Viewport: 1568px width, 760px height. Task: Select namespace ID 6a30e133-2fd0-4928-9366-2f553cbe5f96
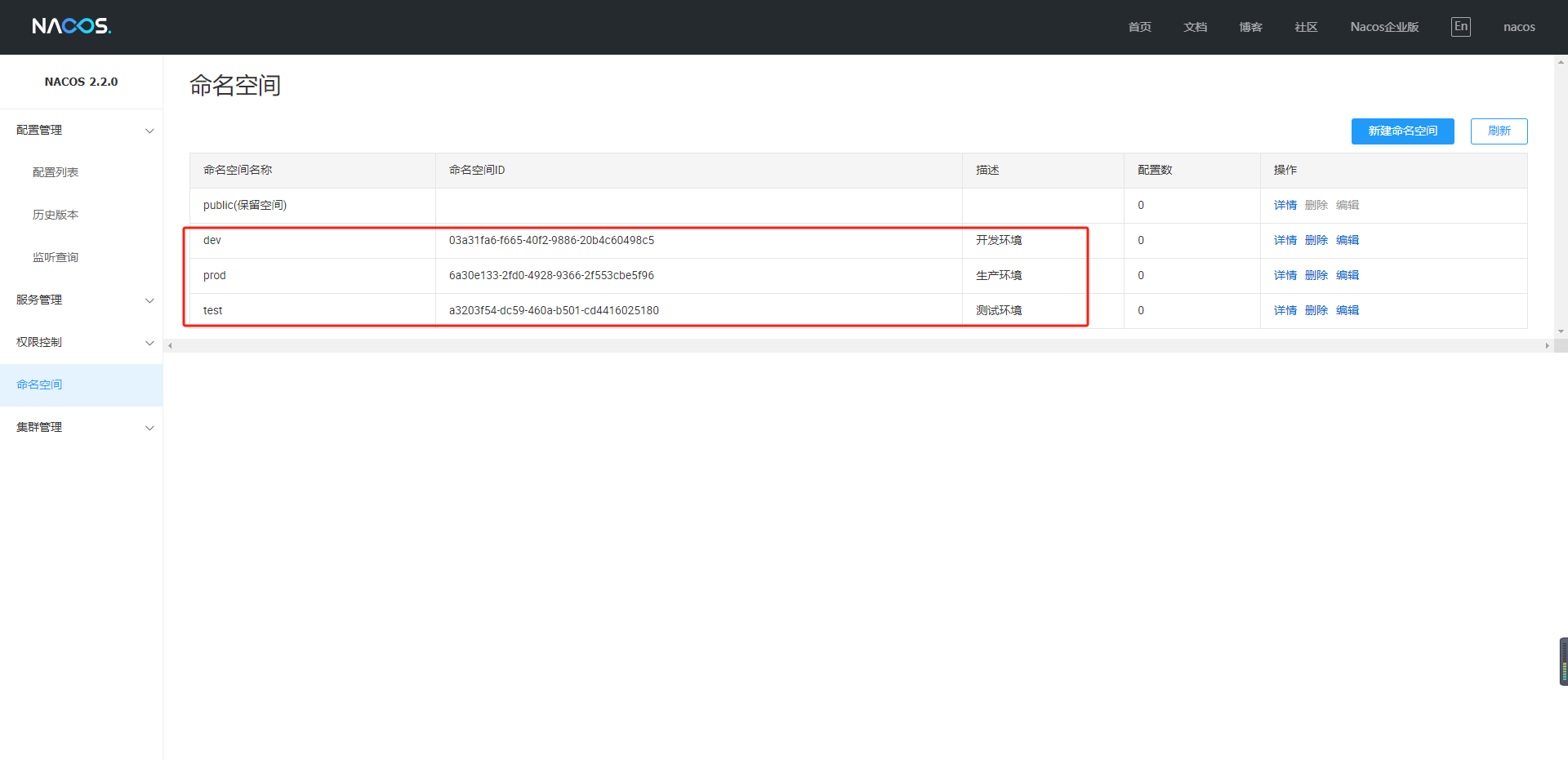click(551, 275)
